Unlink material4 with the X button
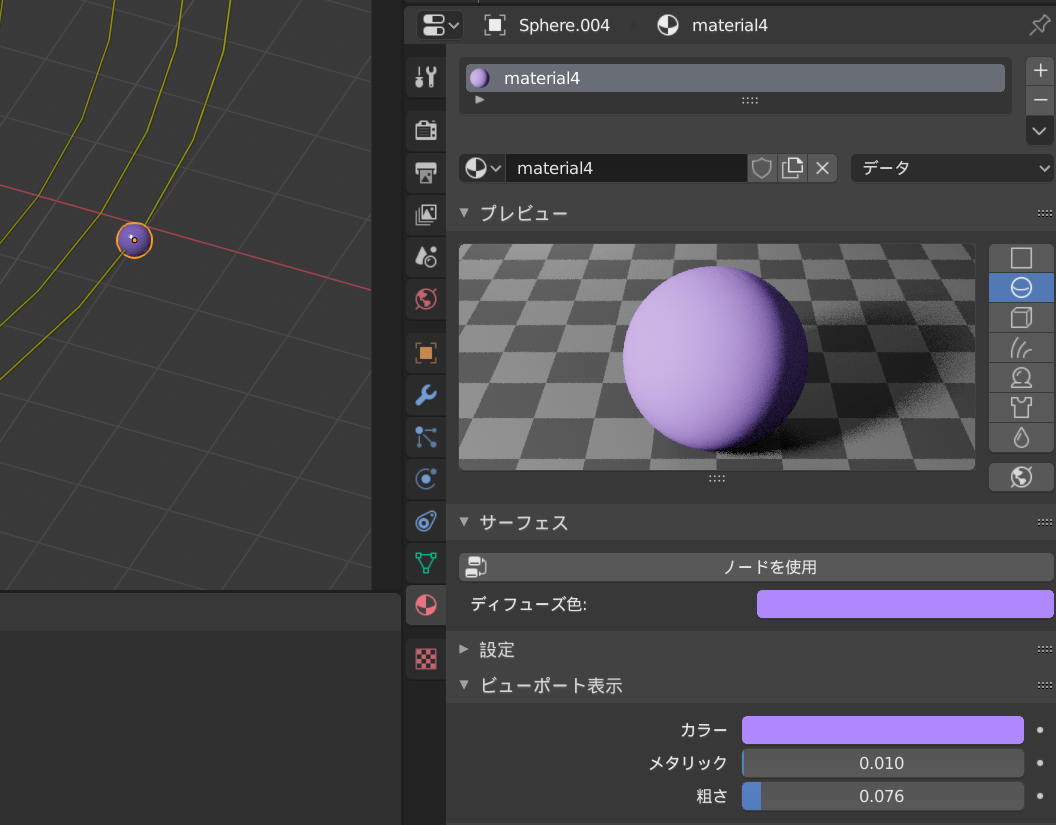The width and height of the screenshot is (1056, 825). pyautogui.click(x=822, y=168)
